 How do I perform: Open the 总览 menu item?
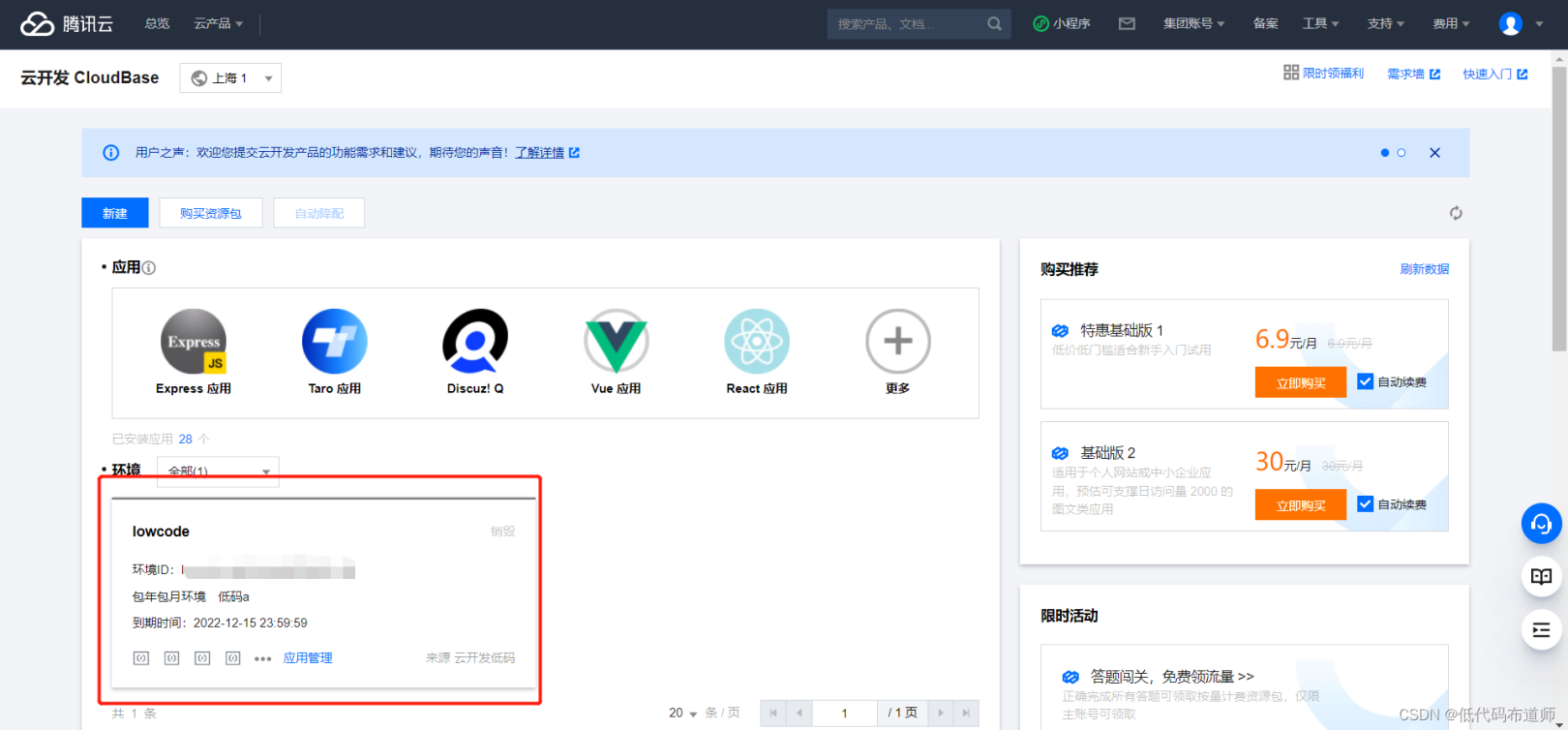coord(157,24)
